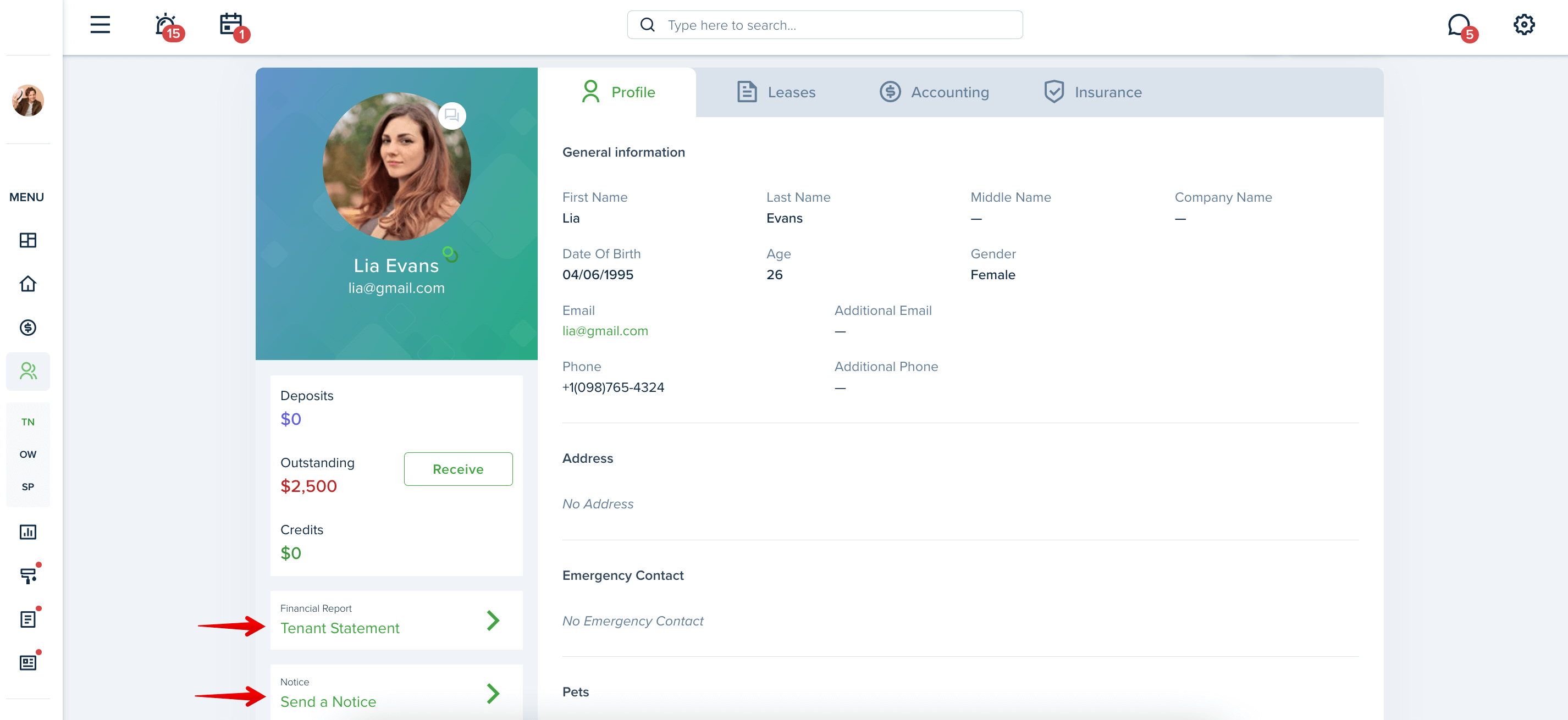The width and height of the screenshot is (1568, 720).
Task: Click the user avatar in sidebar
Action: pyautogui.click(x=28, y=101)
